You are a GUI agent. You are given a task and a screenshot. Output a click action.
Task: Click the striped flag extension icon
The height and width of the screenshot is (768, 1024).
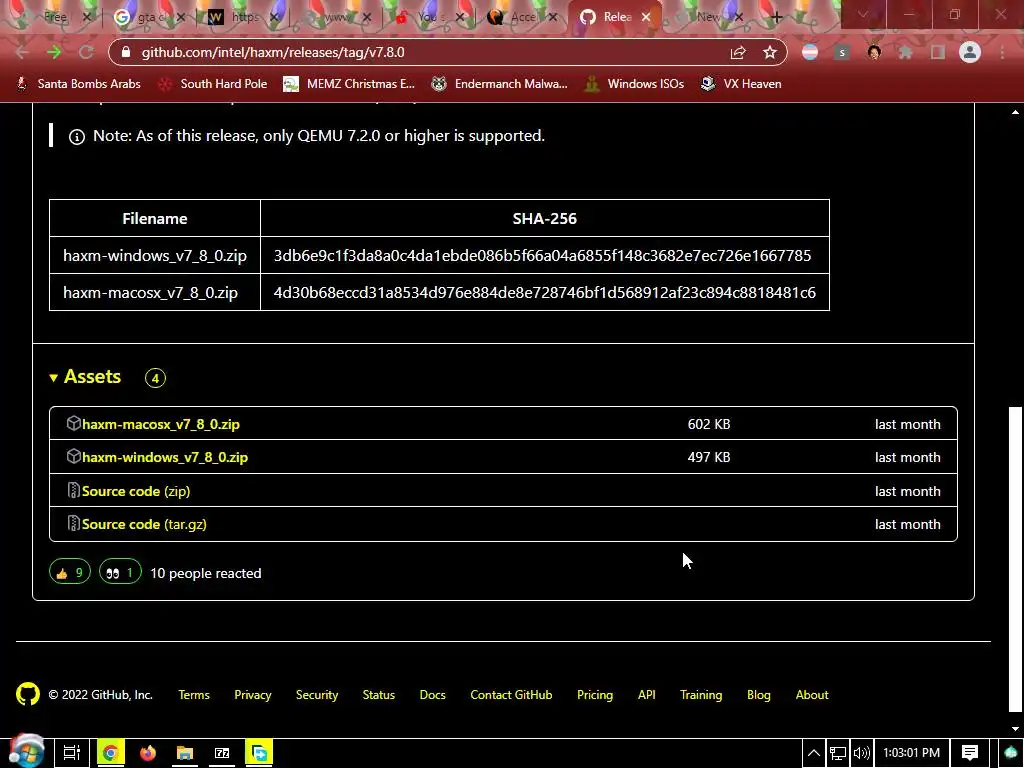click(810, 52)
